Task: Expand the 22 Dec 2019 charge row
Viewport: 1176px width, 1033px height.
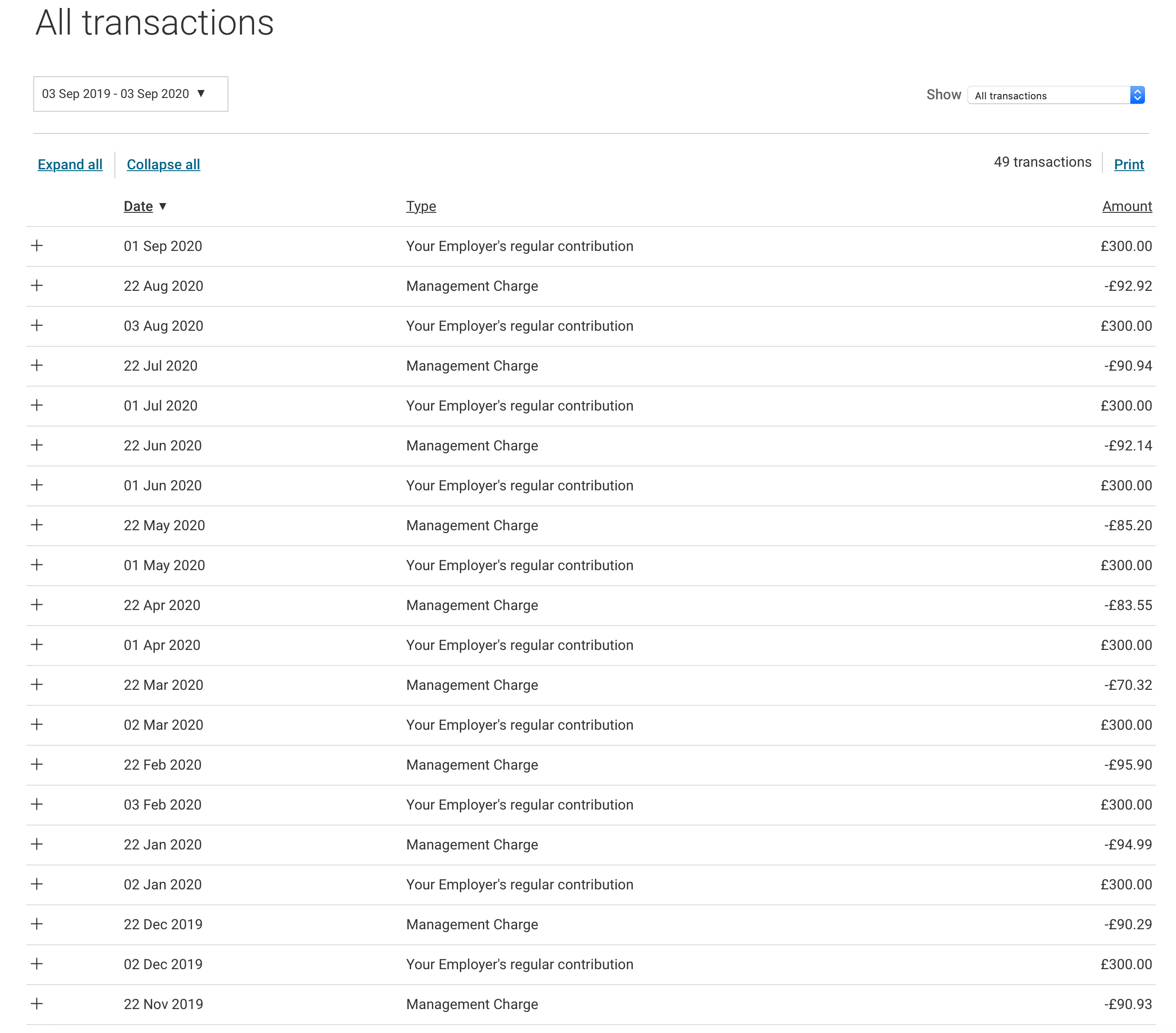Action: [37, 924]
